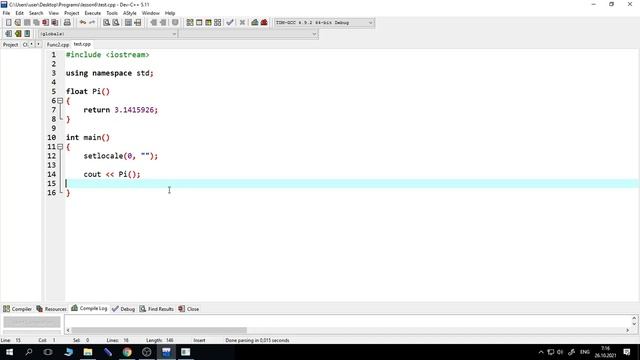The width and height of the screenshot is (640, 360).
Task: Click the red Delete profiling info icon
Action: pyautogui.click(x=264, y=23)
